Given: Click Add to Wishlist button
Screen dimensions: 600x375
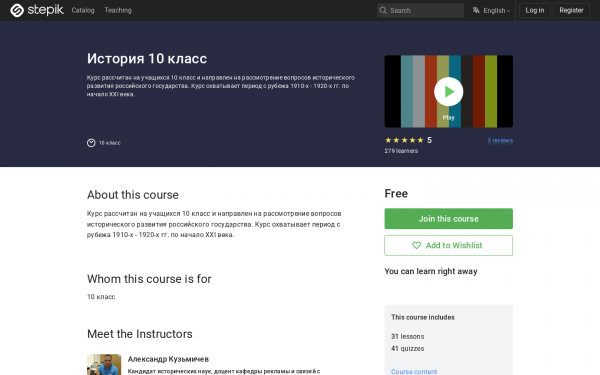Looking at the screenshot, I should click(448, 245).
